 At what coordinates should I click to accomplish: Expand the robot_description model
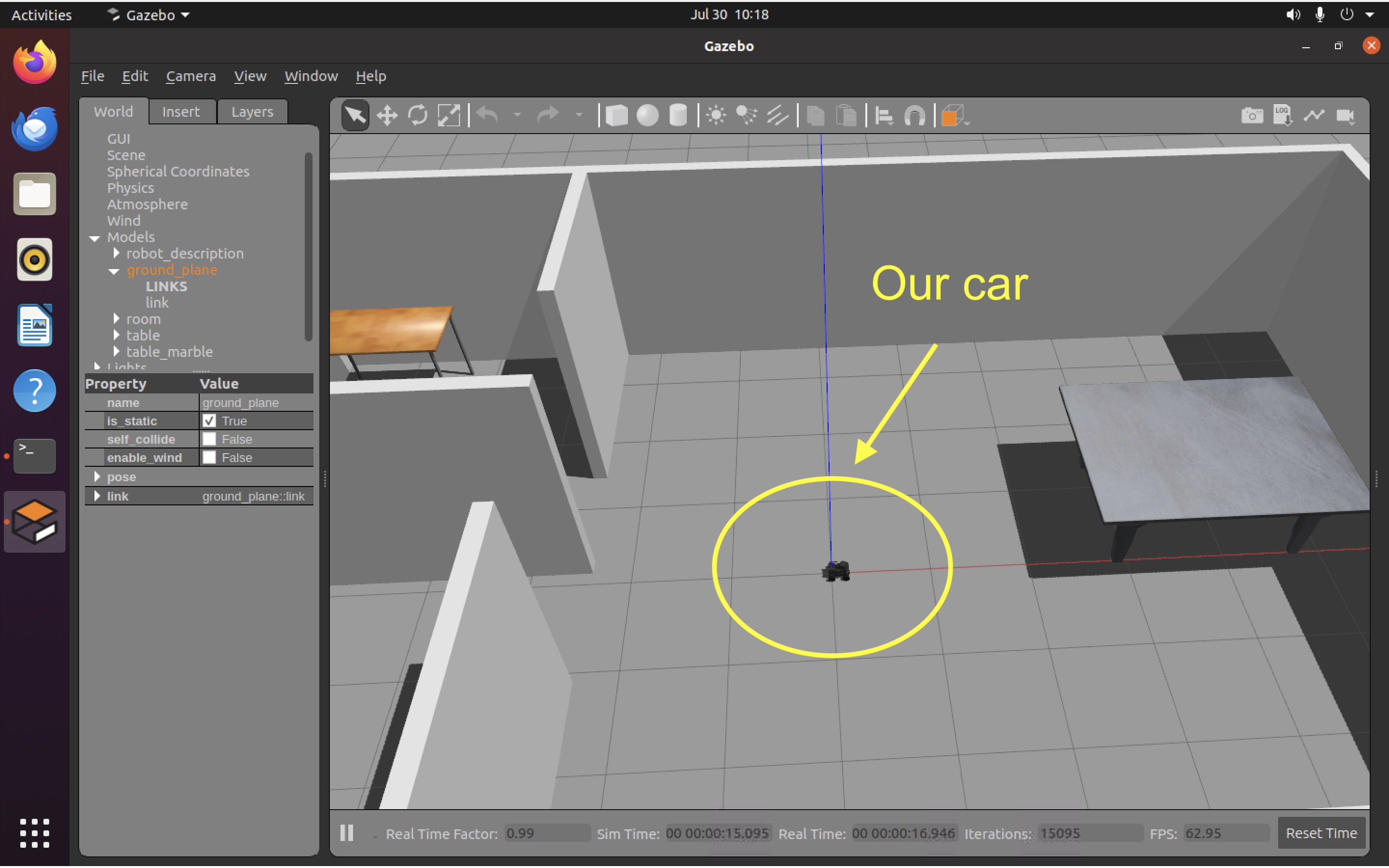pos(117,253)
